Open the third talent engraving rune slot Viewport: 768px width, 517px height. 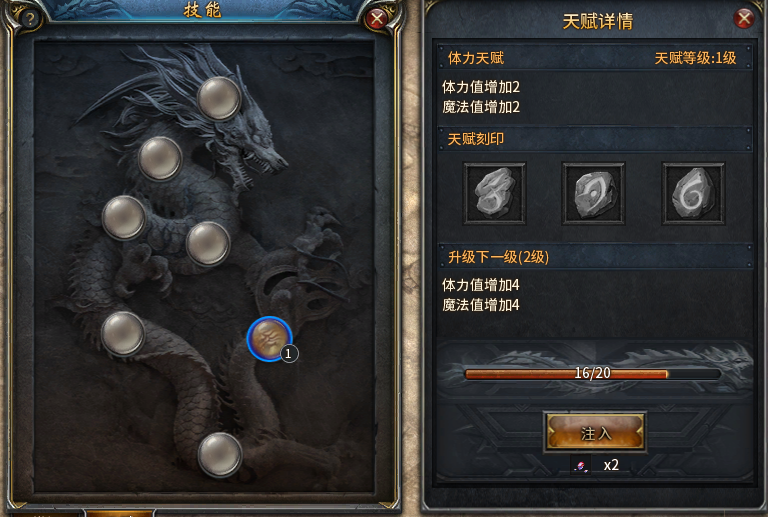coord(693,193)
